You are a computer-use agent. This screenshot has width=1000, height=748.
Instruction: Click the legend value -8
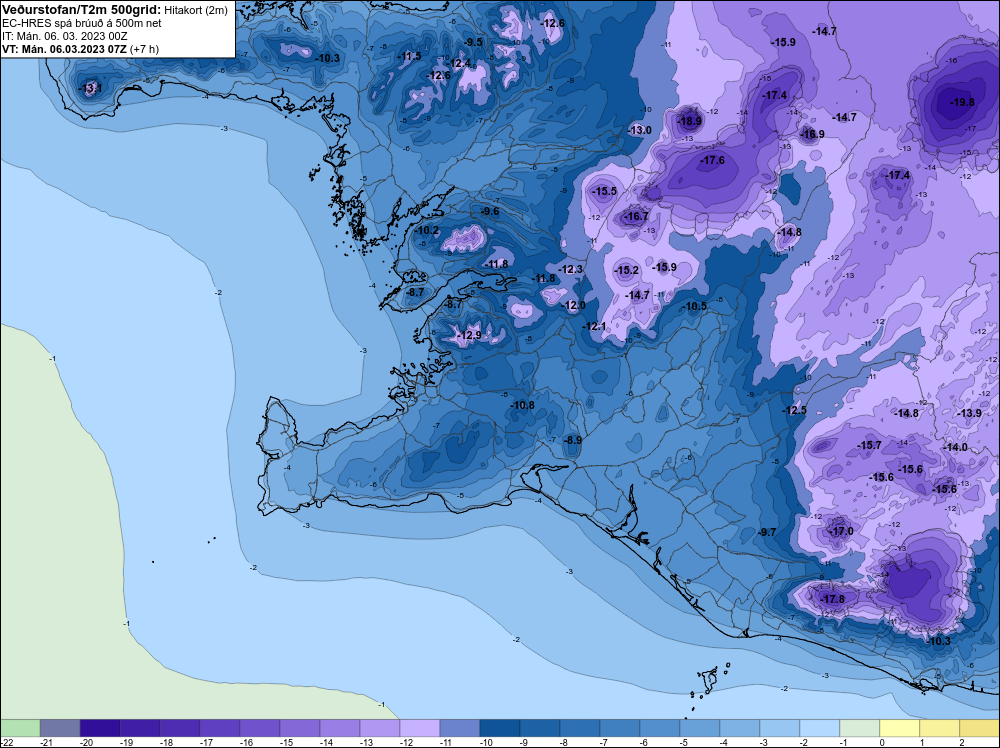pyautogui.click(x=564, y=742)
